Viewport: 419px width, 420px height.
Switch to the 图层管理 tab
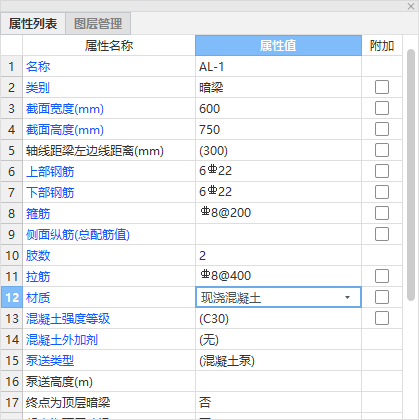tap(98, 24)
